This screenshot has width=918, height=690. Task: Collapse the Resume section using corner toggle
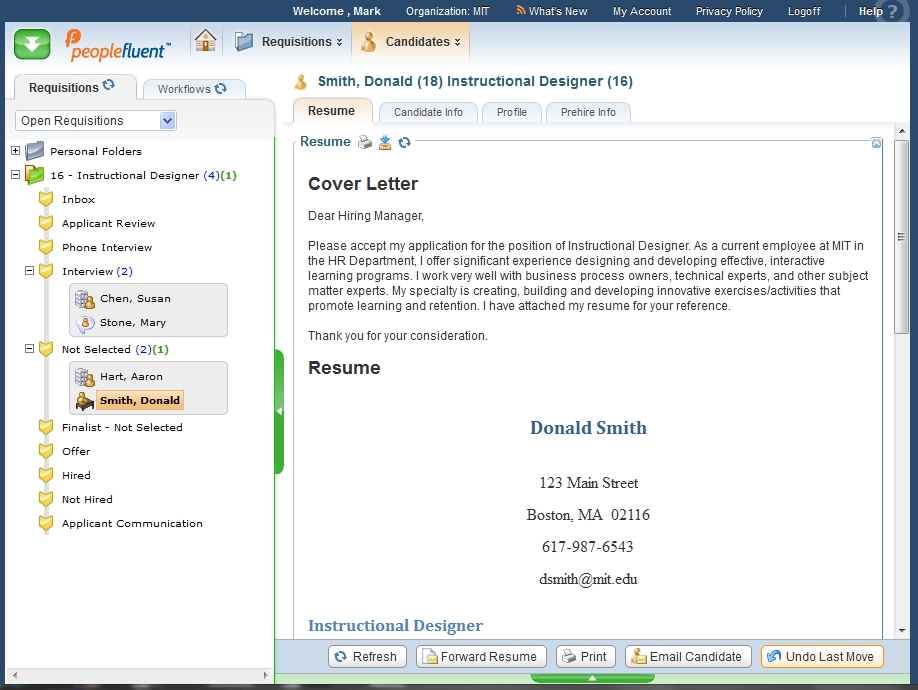[876, 143]
